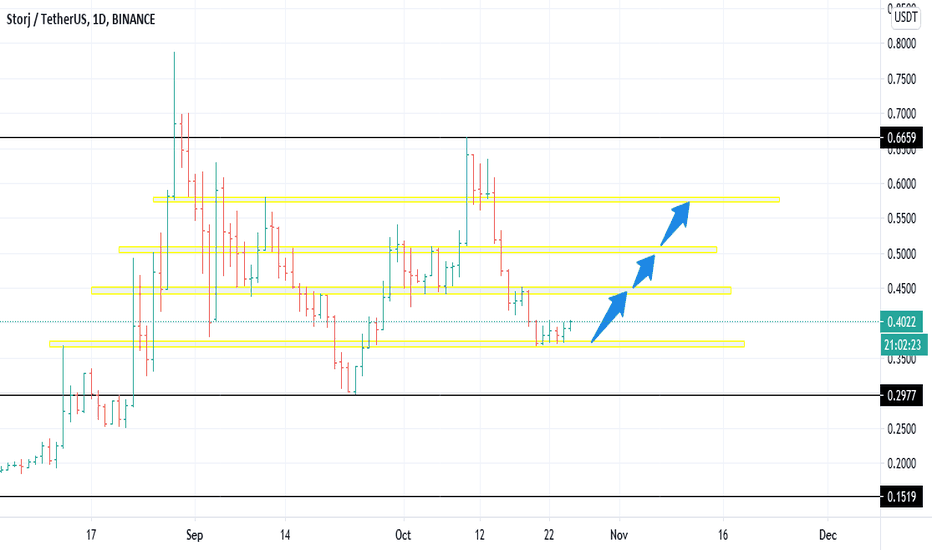Image resolution: width=932 pixels, height=550 pixels.
Task: Click the Oct label on time axis
Action: (403, 535)
